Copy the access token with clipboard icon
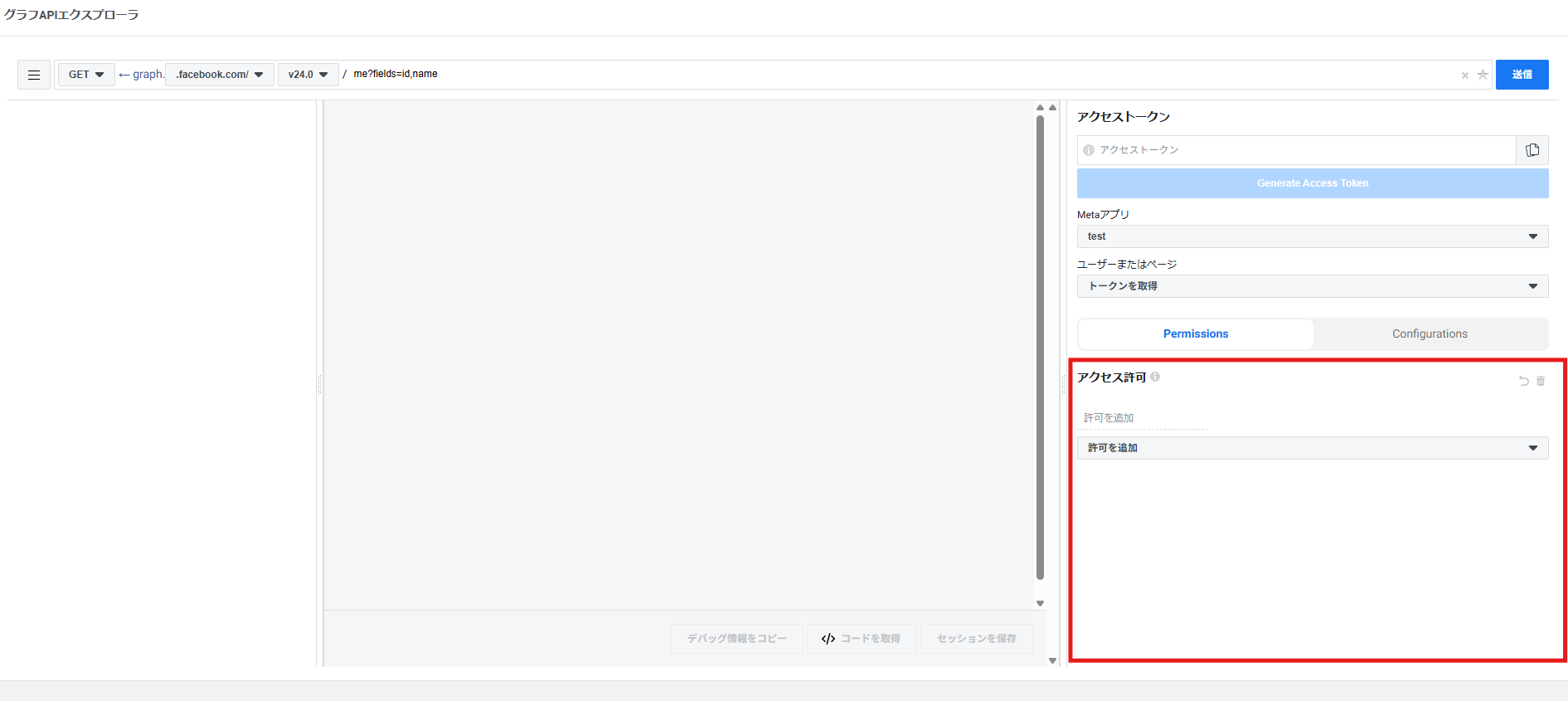This screenshot has width=1568, height=701. pos(1532,150)
